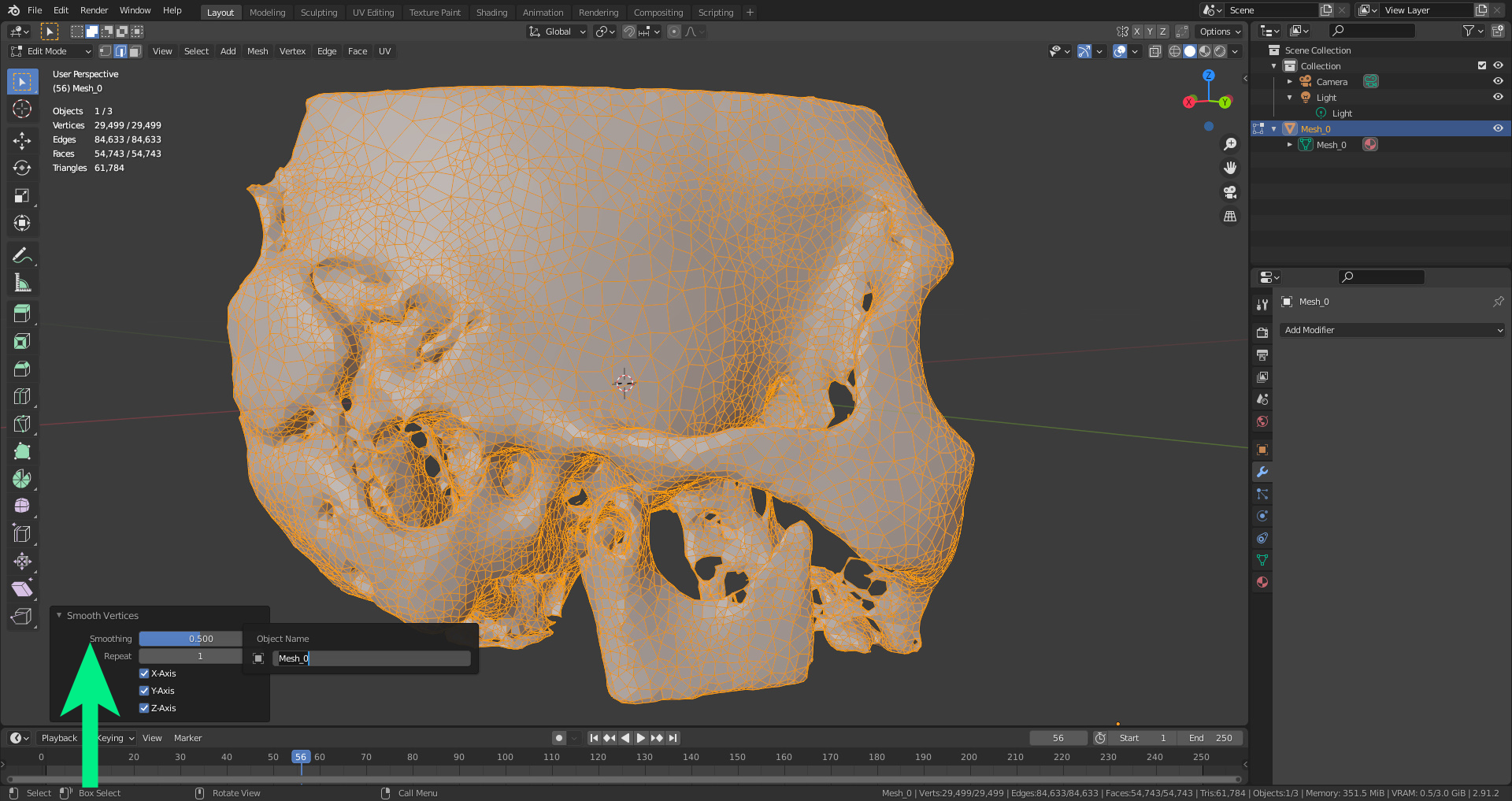
Task: Select the Rotate tool
Action: click(x=22, y=168)
